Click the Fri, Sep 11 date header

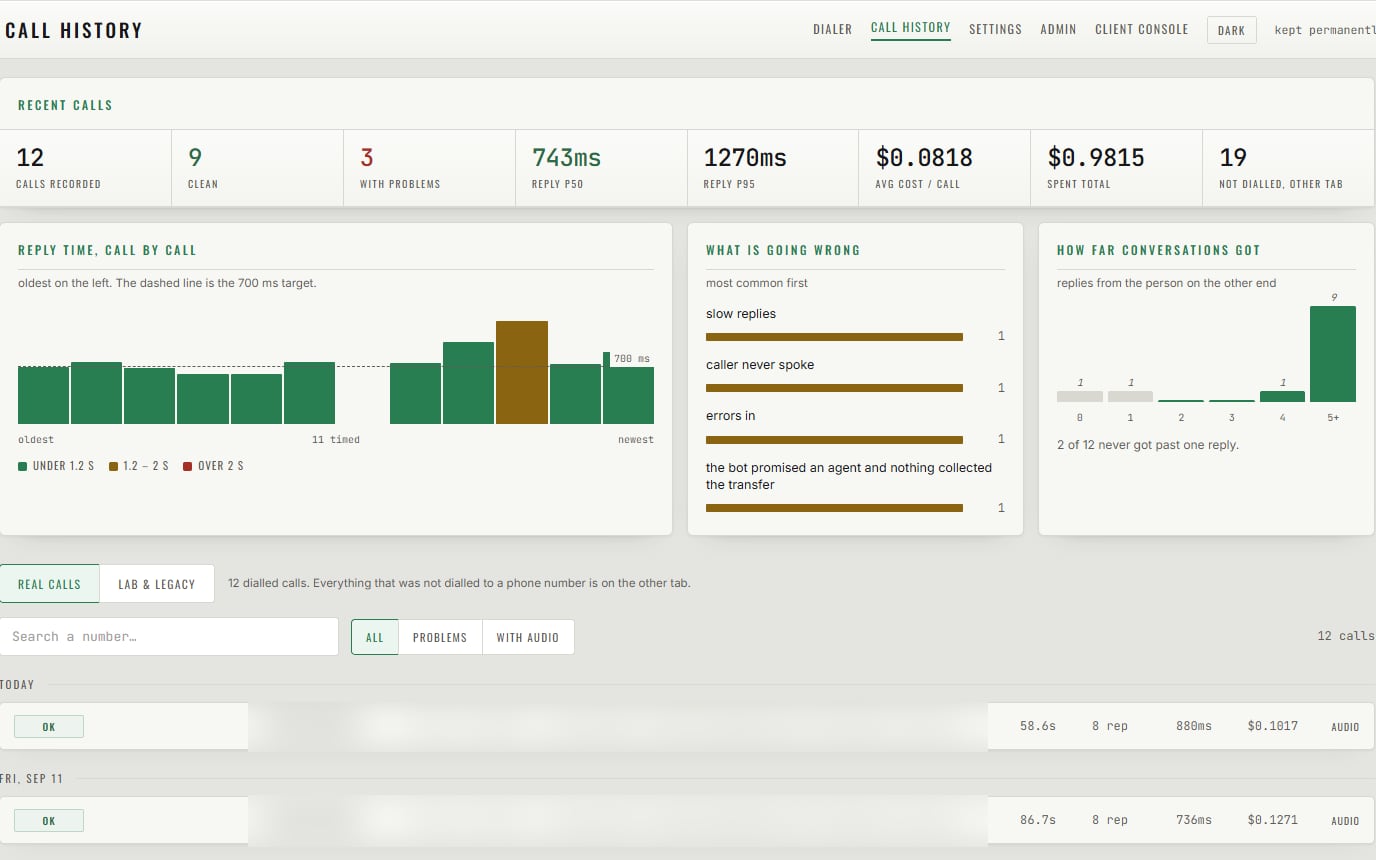click(x=32, y=779)
